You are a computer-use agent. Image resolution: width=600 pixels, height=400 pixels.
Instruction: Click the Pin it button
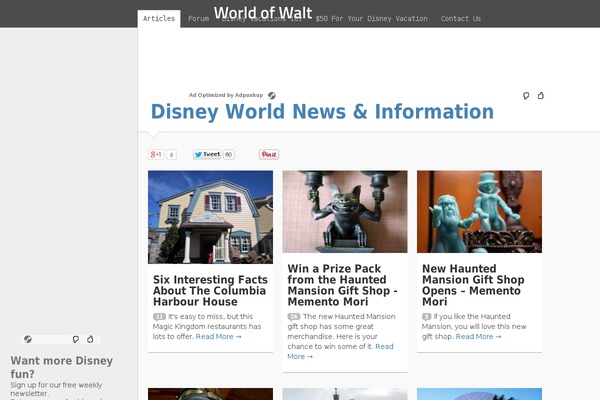[269, 154]
